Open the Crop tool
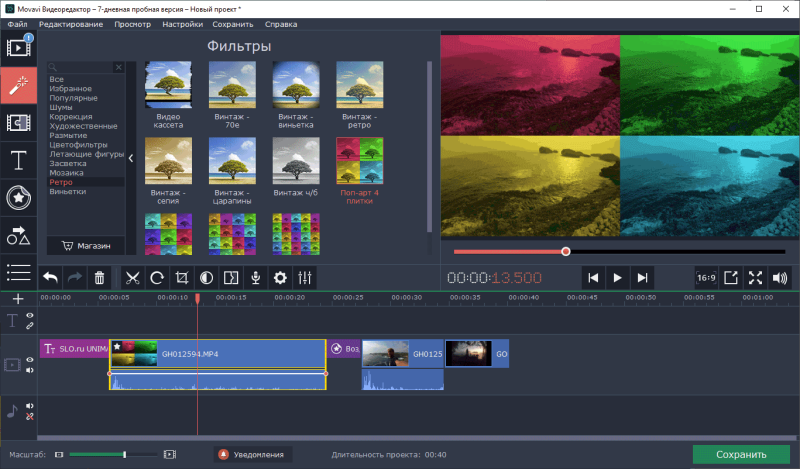 pos(182,277)
